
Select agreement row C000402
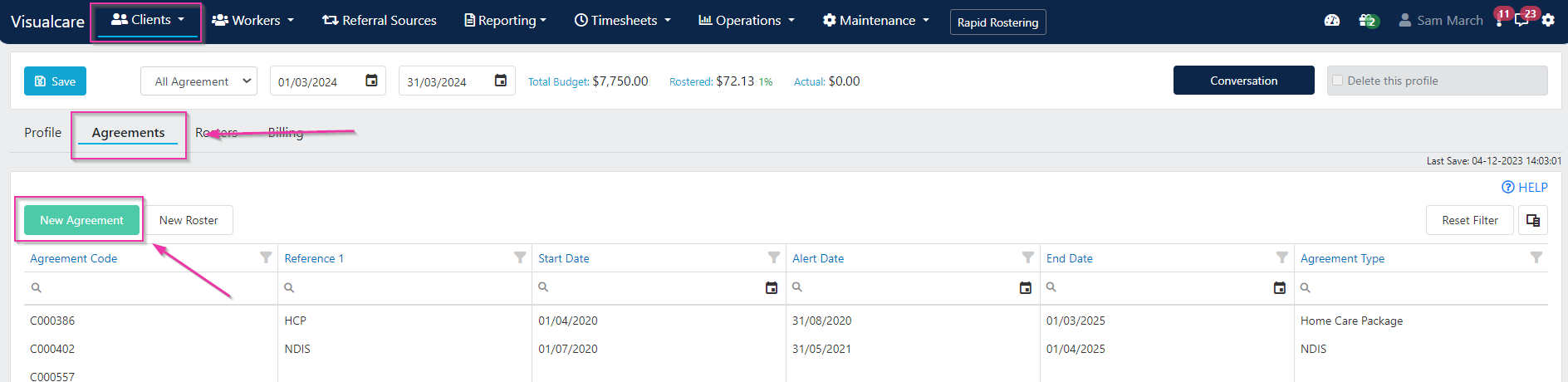tap(786, 349)
